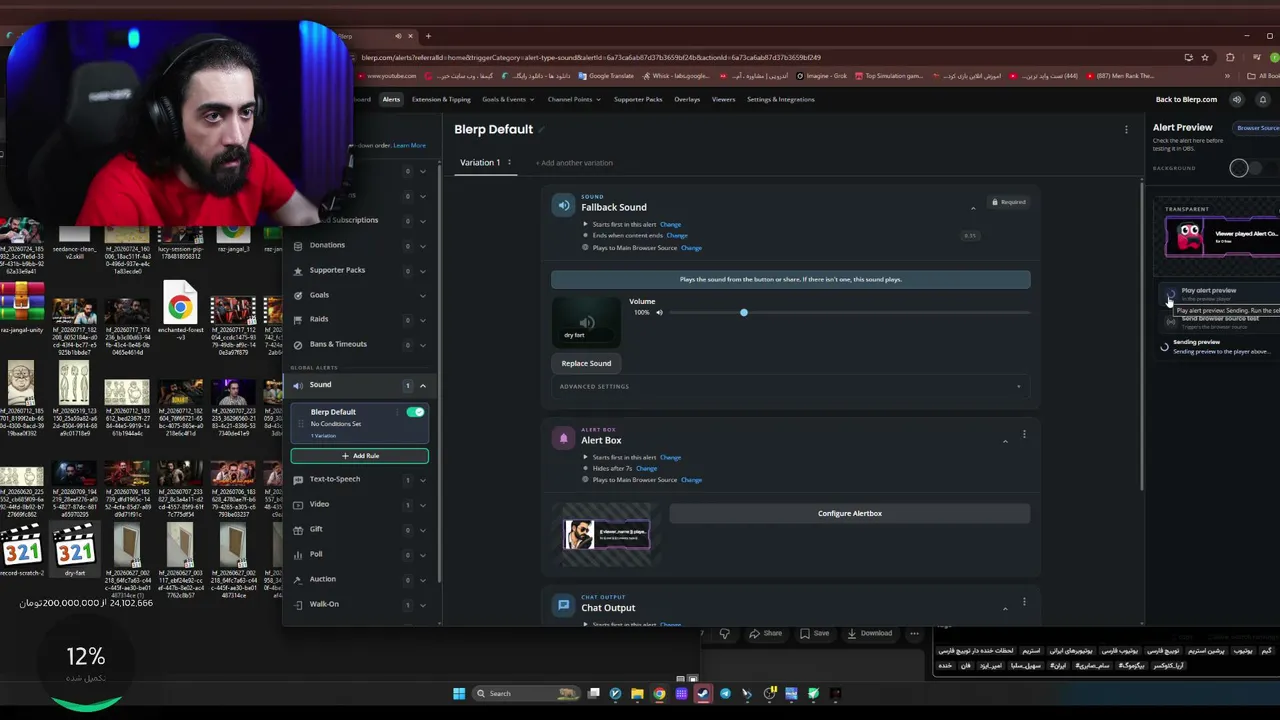The width and height of the screenshot is (1280, 720).
Task: Open Blerp notifications bell
Action: 1262,100
